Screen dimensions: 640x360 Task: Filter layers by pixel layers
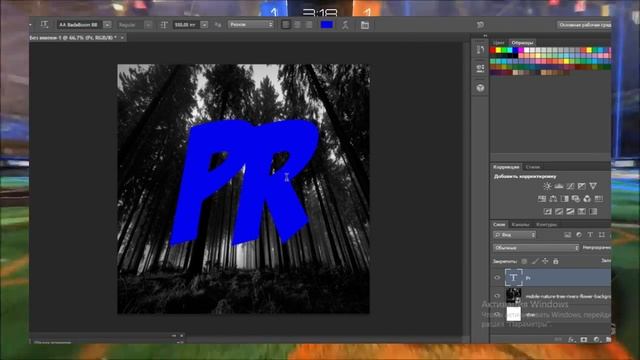pos(567,235)
